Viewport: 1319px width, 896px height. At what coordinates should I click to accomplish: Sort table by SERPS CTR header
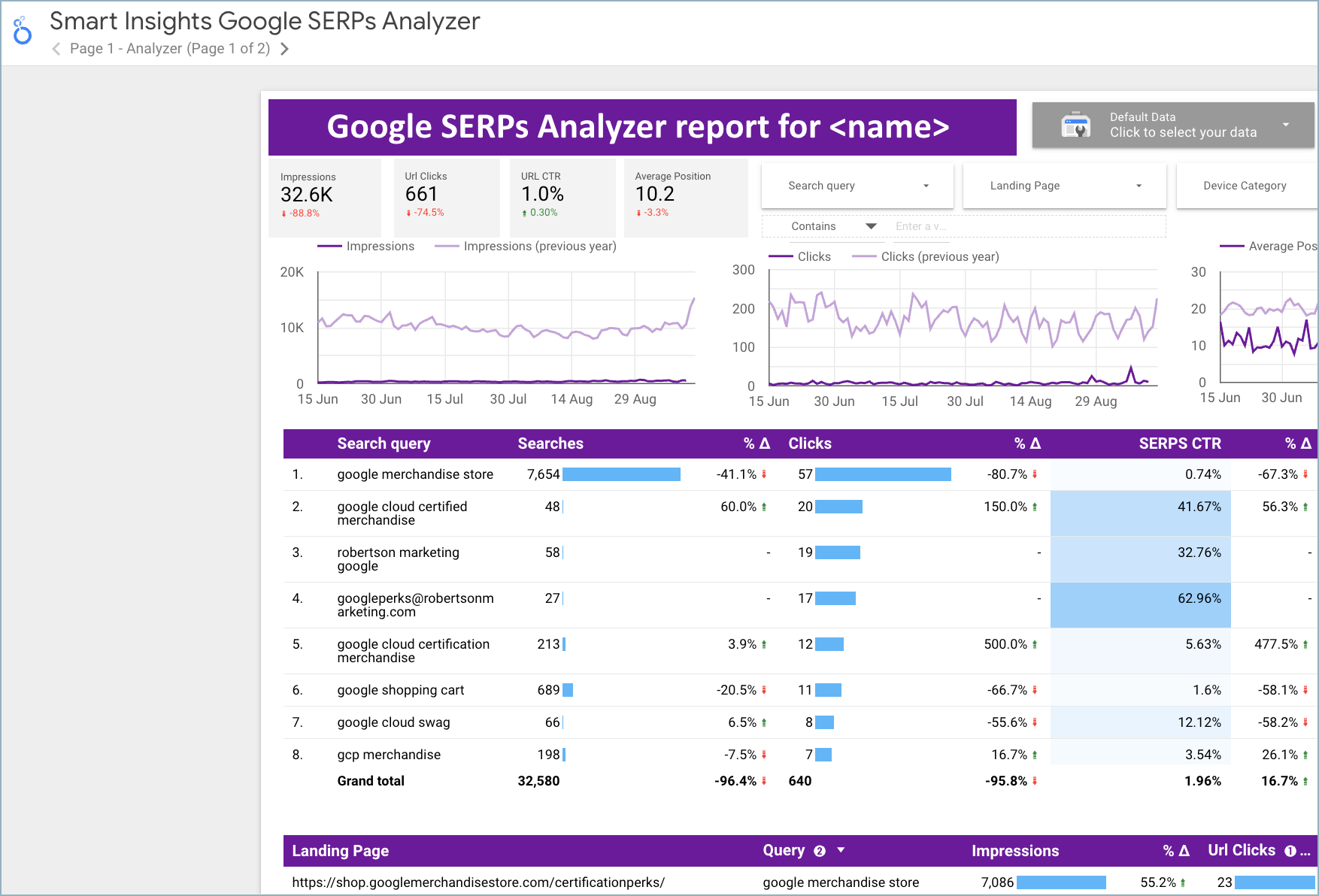(1179, 443)
